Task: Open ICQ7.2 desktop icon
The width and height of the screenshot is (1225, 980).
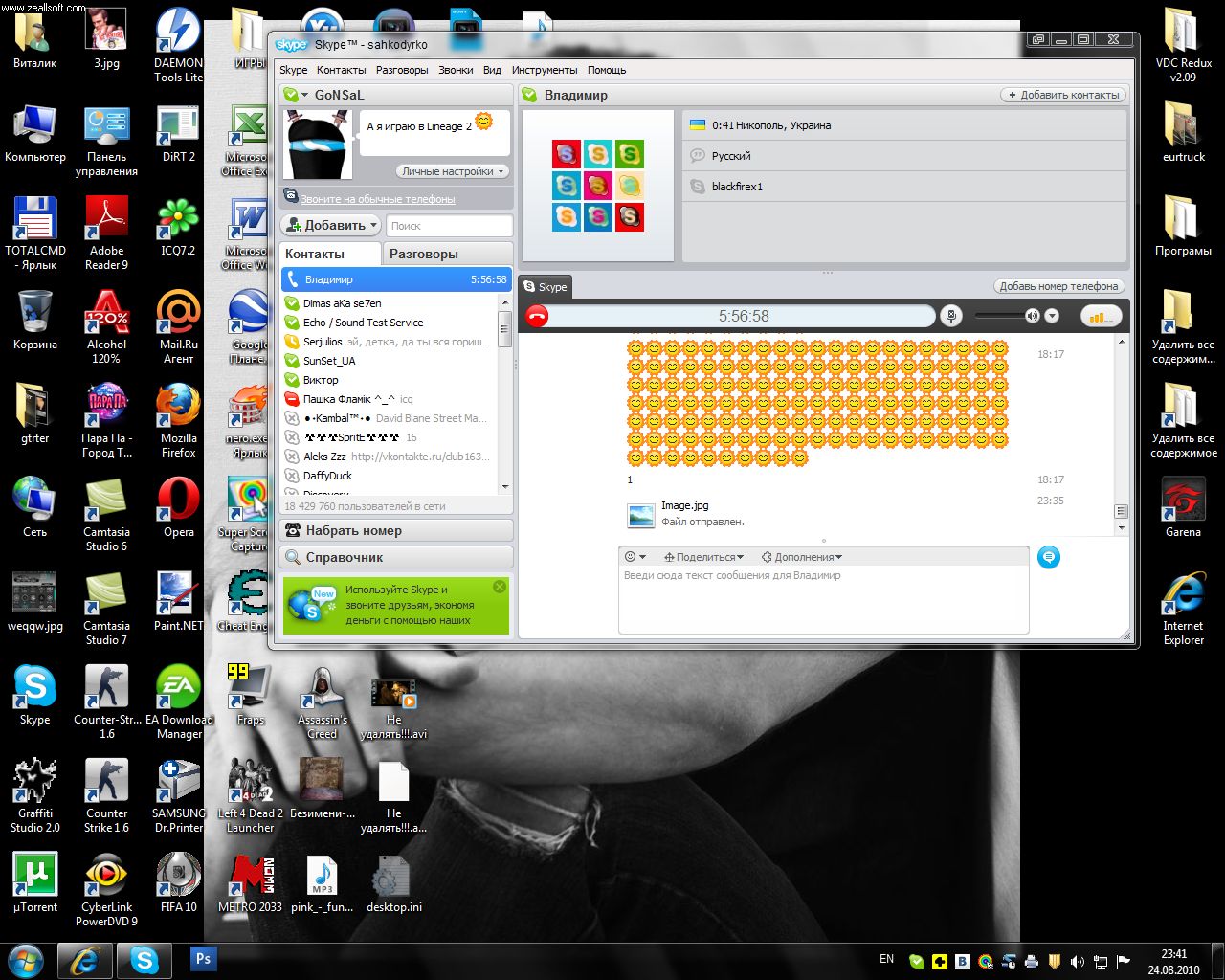Action: point(178,228)
